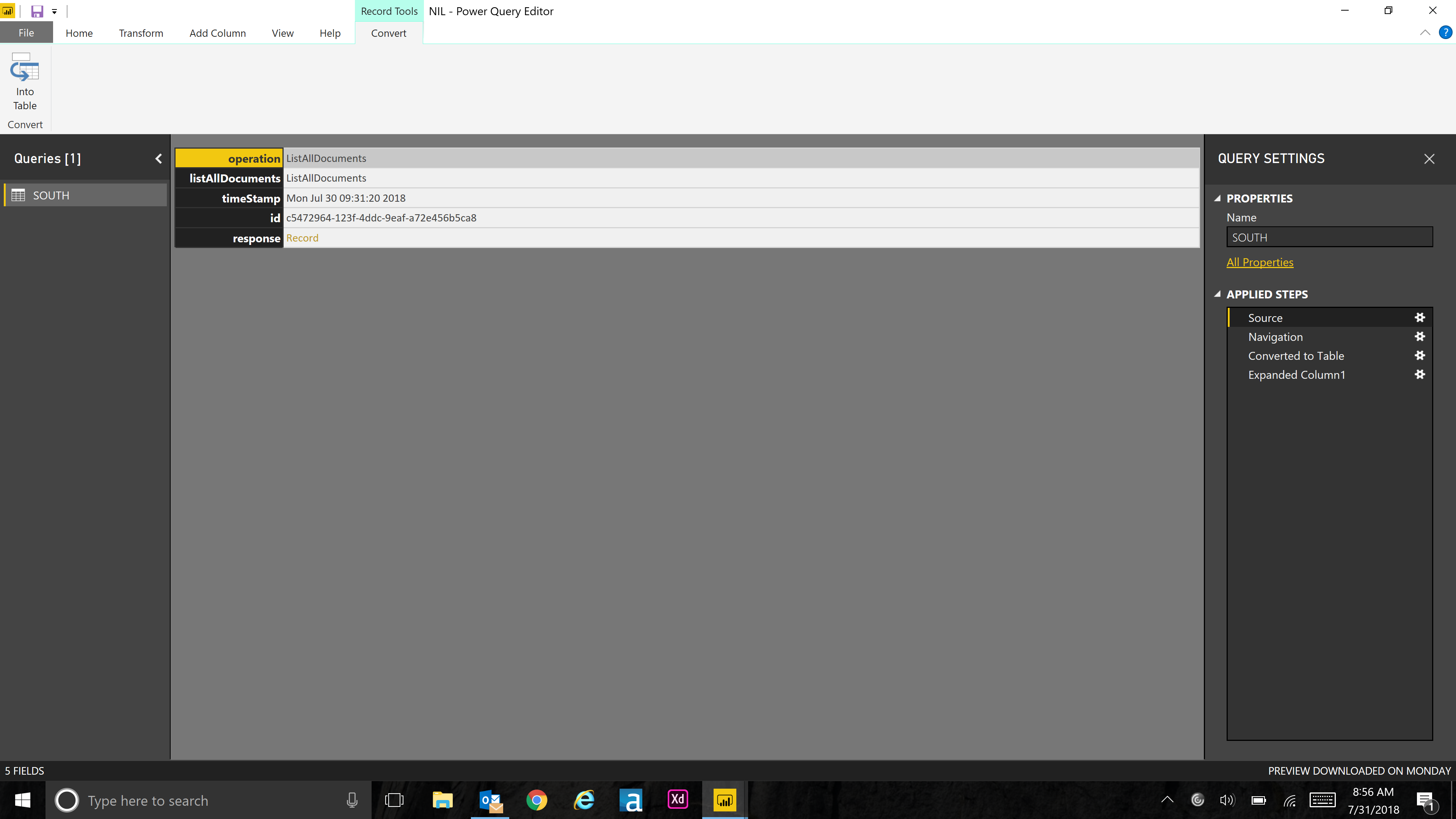Collapse the ribbon with the up chevron

click(1425, 33)
